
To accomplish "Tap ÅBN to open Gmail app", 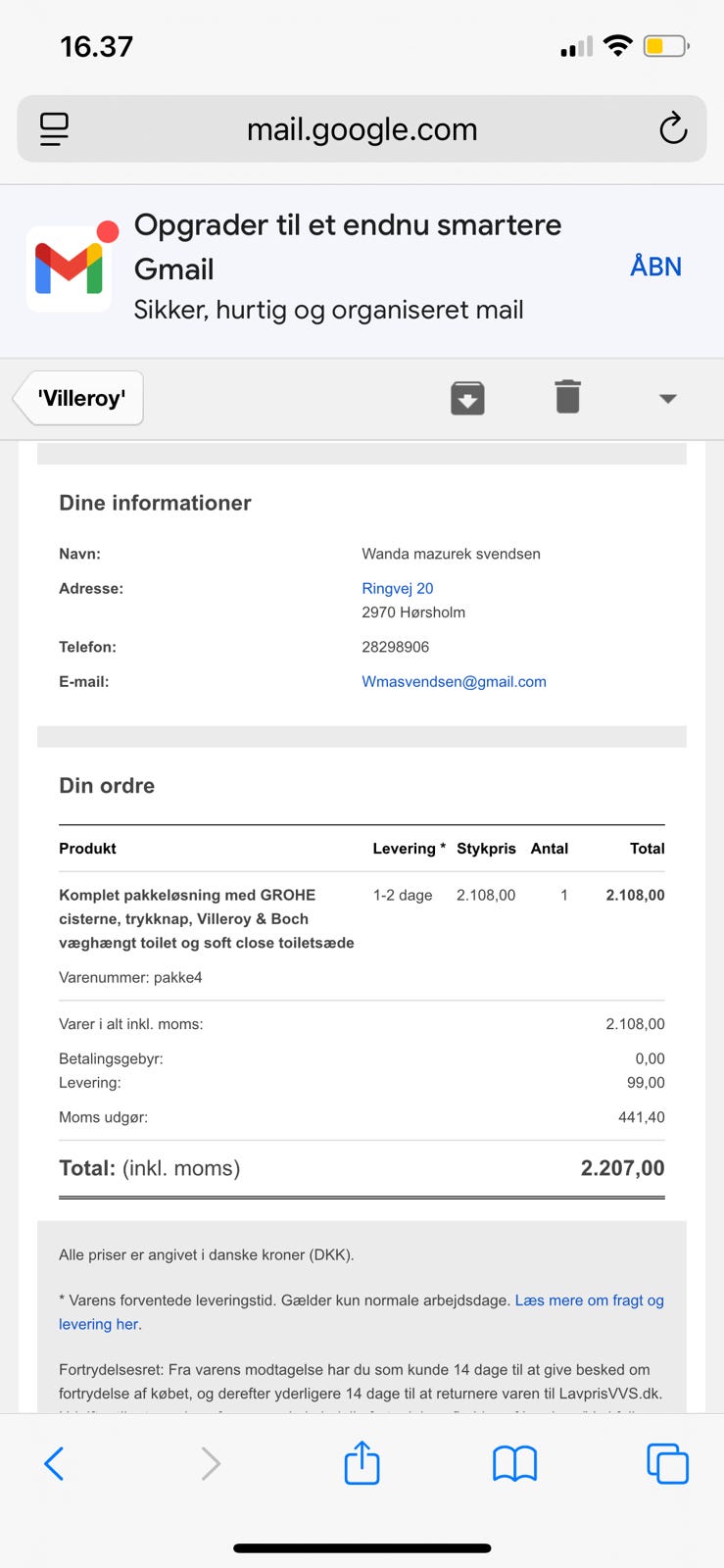I will [655, 267].
